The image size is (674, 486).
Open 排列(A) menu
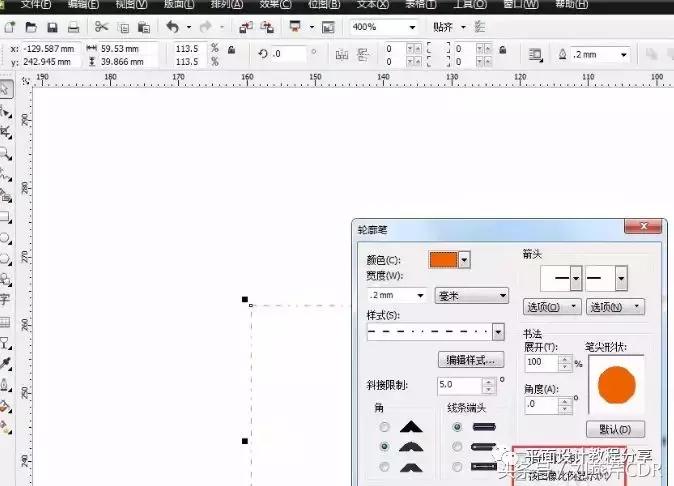point(226,5)
